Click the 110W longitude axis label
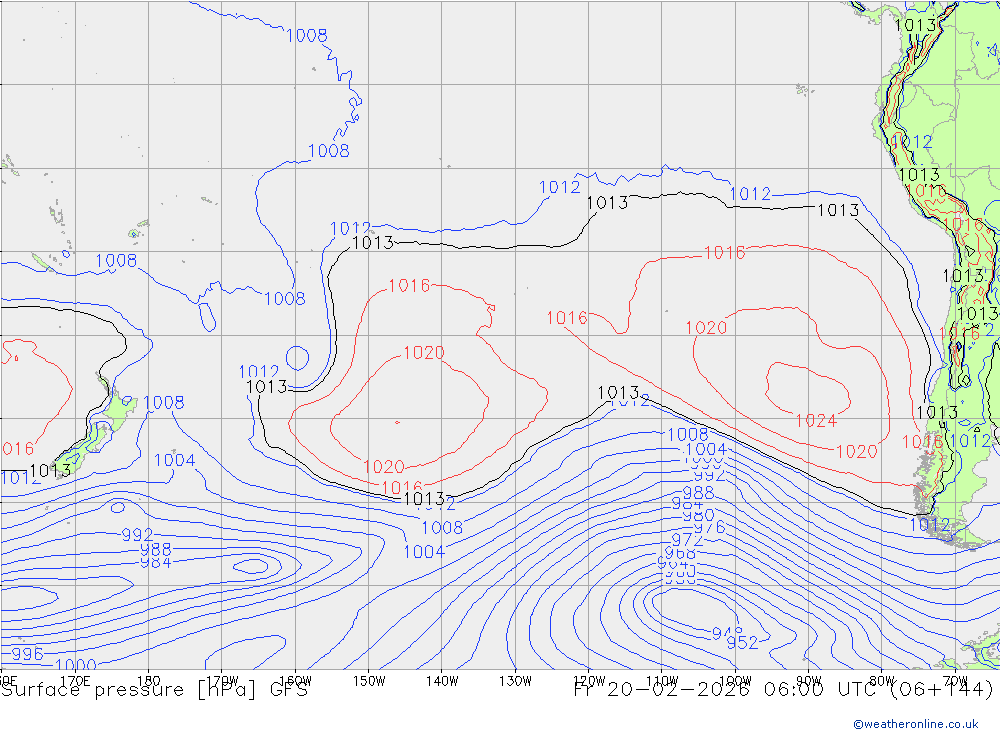This screenshot has width=1000, height=733. (662, 681)
